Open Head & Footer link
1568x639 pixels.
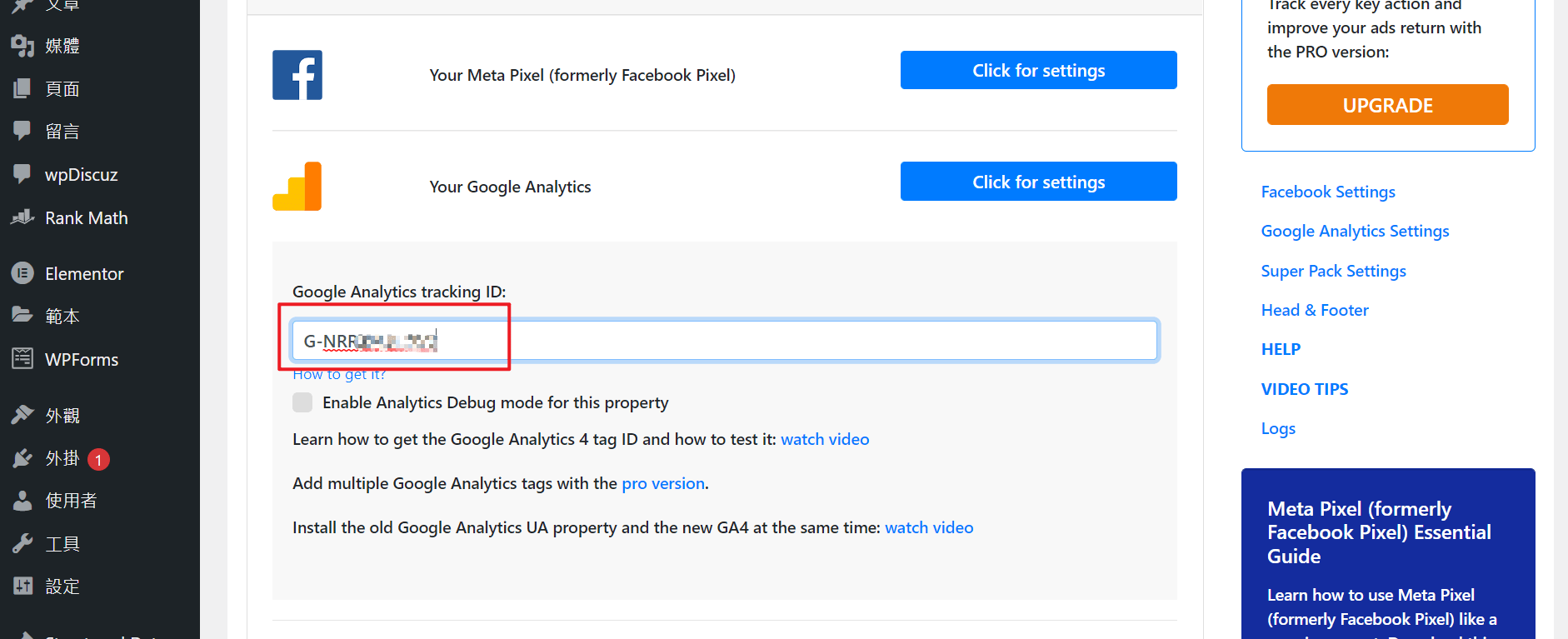point(1315,310)
